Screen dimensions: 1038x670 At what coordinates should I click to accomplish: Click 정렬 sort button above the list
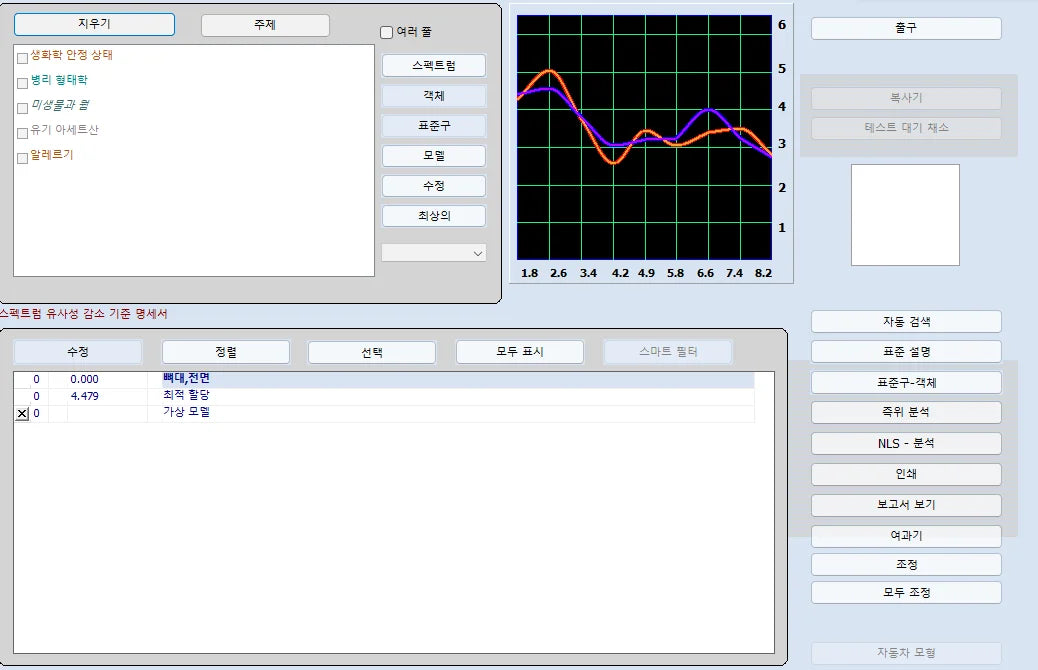(225, 352)
